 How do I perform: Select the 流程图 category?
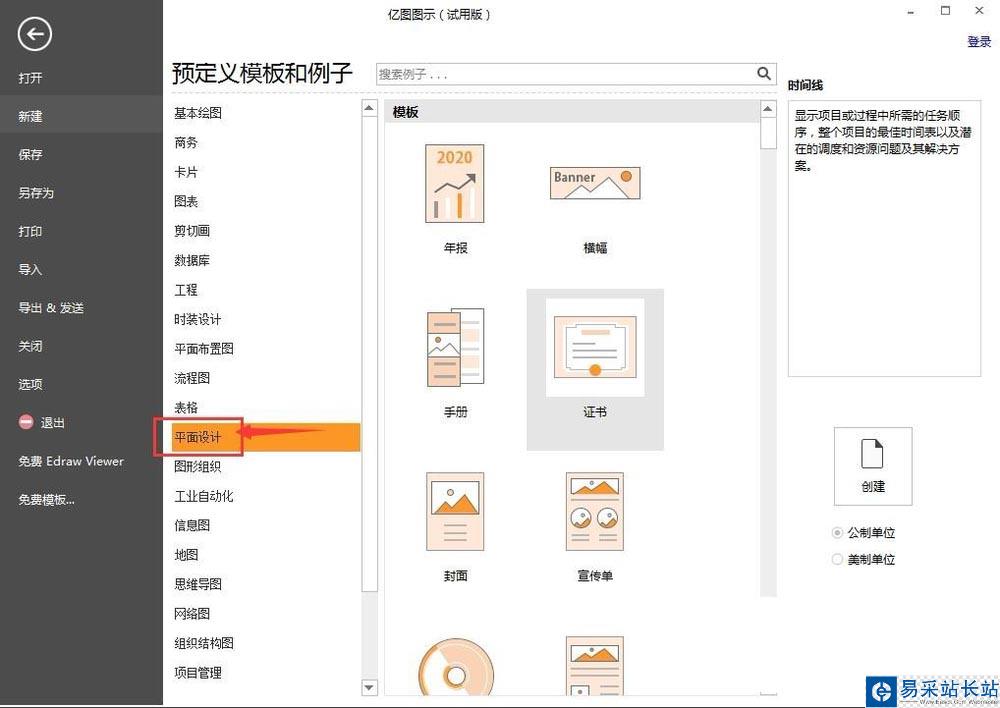192,378
